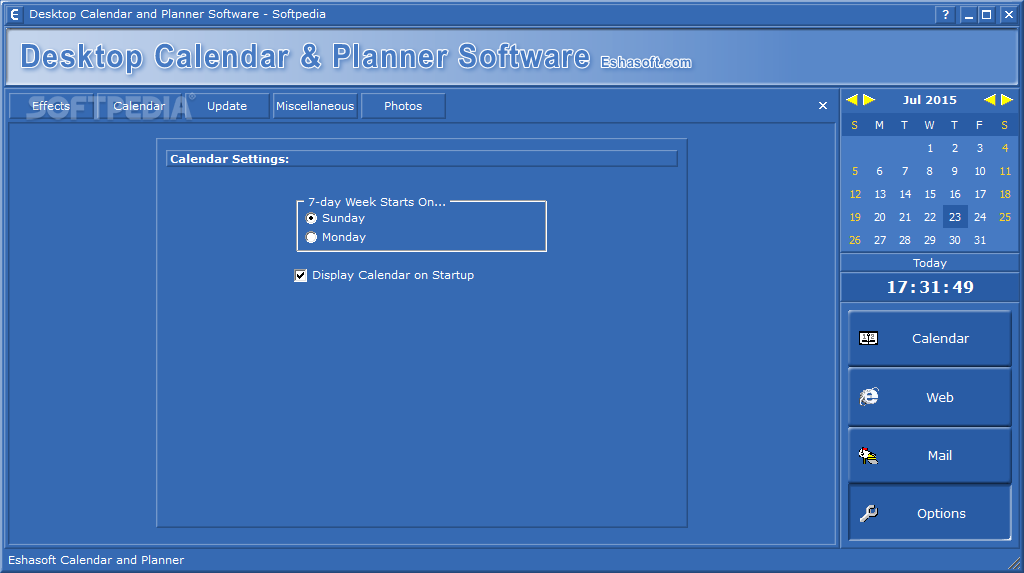Select Saturday July 18 in the mini calendar
The image size is (1024, 573).
point(1005,194)
